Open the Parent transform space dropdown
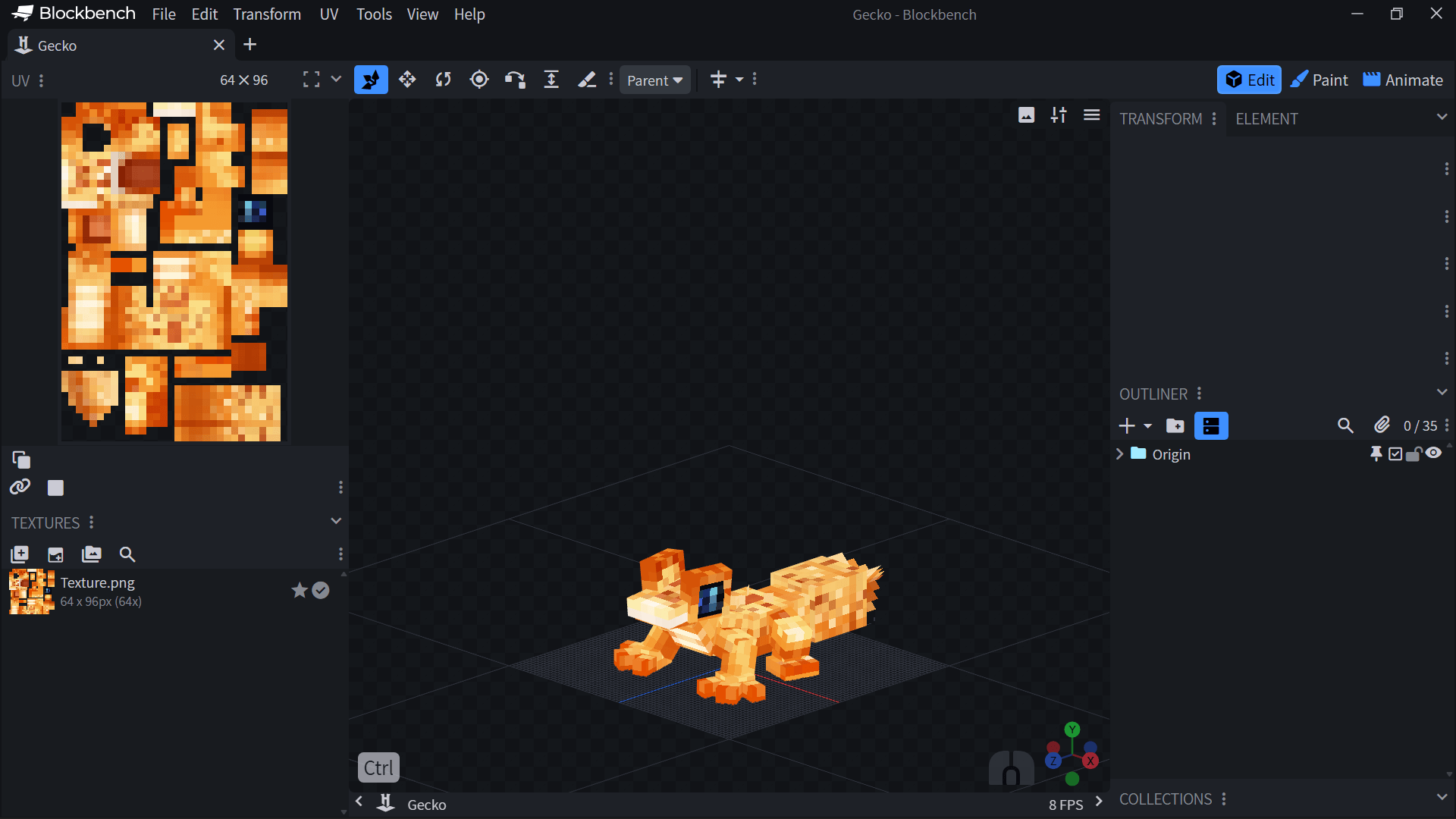 tap(654, 80)
